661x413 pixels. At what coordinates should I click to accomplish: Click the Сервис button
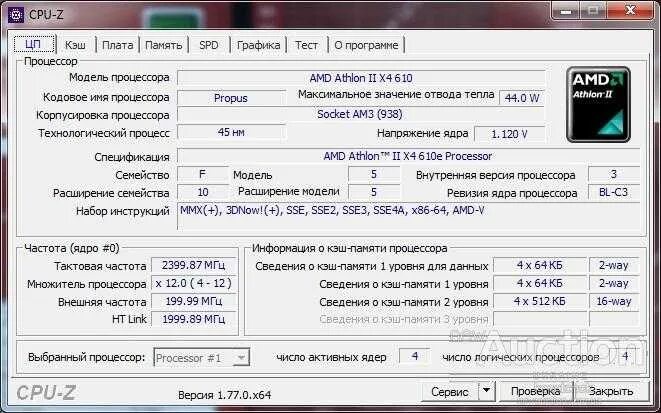click(449, 392)
